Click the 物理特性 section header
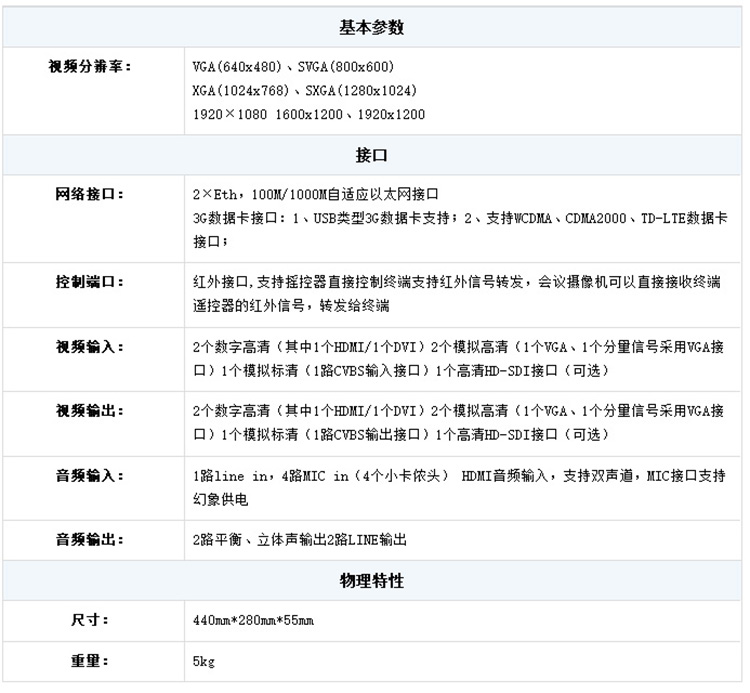Viewport: 750px width, 693px height. (x=371, y=580)
